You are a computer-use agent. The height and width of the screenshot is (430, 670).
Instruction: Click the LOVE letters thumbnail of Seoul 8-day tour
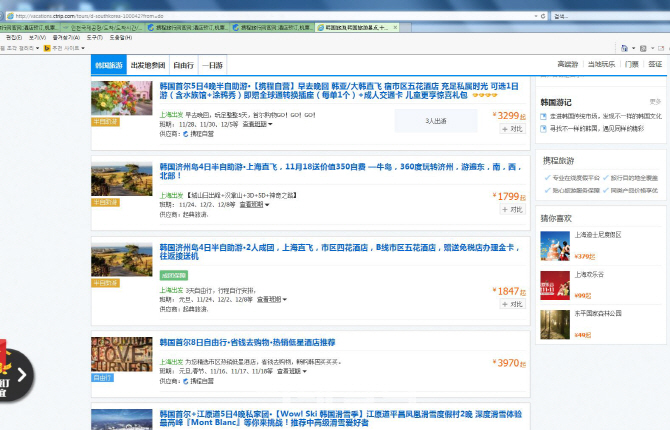pos(122,354)
